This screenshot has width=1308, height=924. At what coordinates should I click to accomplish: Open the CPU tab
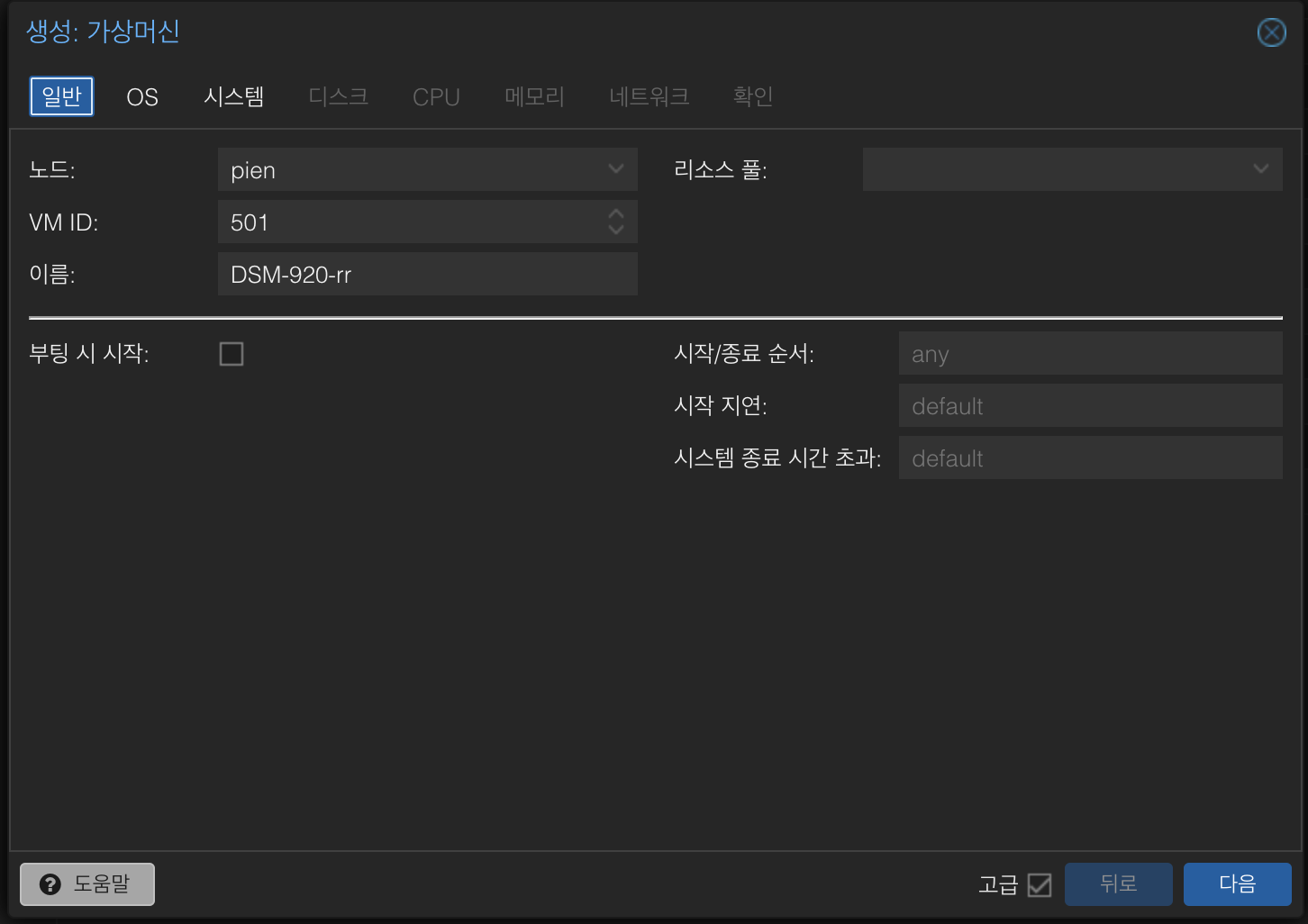[x=436, y=96]
